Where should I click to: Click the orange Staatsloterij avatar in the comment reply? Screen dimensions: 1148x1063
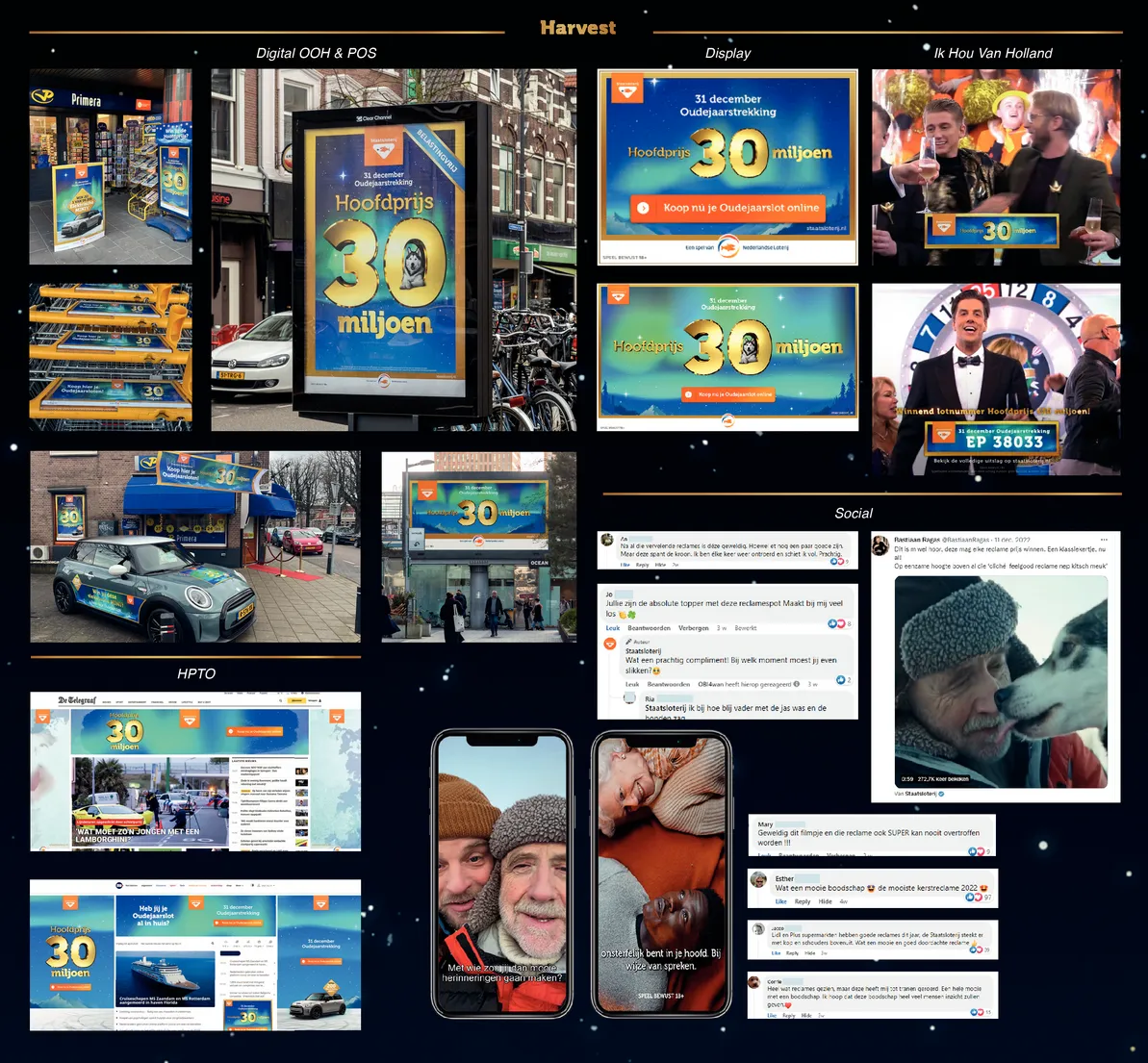pyautogui.click(x=609, y=644)
